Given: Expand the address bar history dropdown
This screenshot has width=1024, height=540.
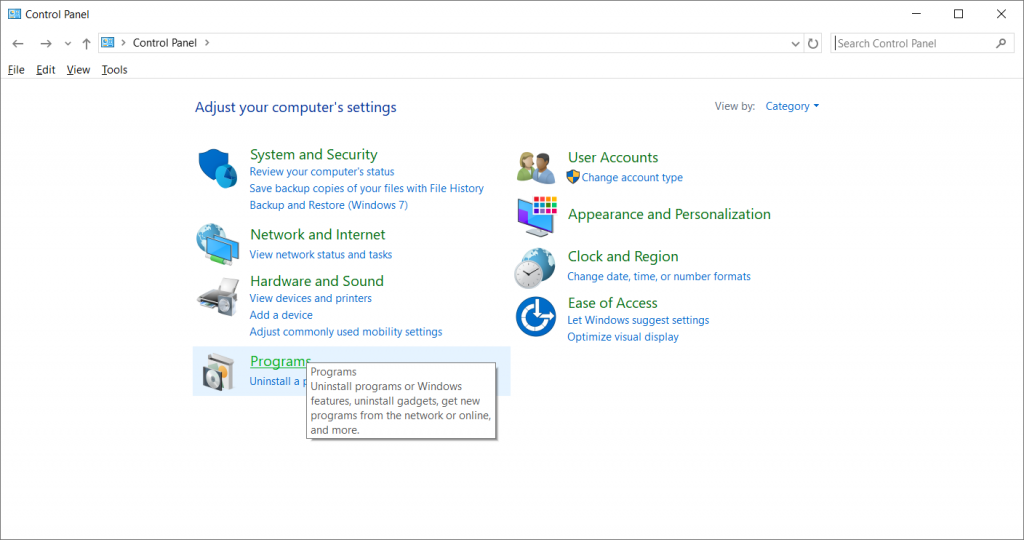Looking at the screenshot, I should coord(795,44).
